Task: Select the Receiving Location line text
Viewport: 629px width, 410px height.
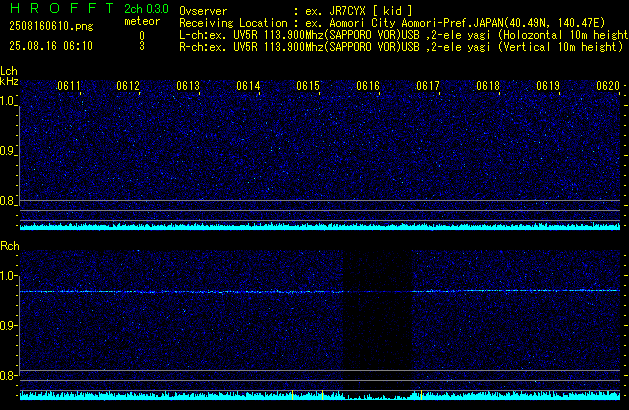Action: tap(392, 23)
